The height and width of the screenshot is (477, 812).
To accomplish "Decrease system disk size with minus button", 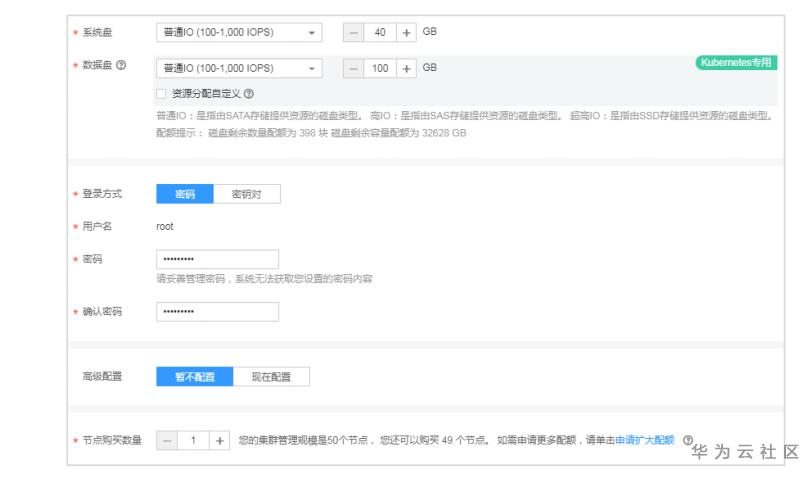I will 354,32.
